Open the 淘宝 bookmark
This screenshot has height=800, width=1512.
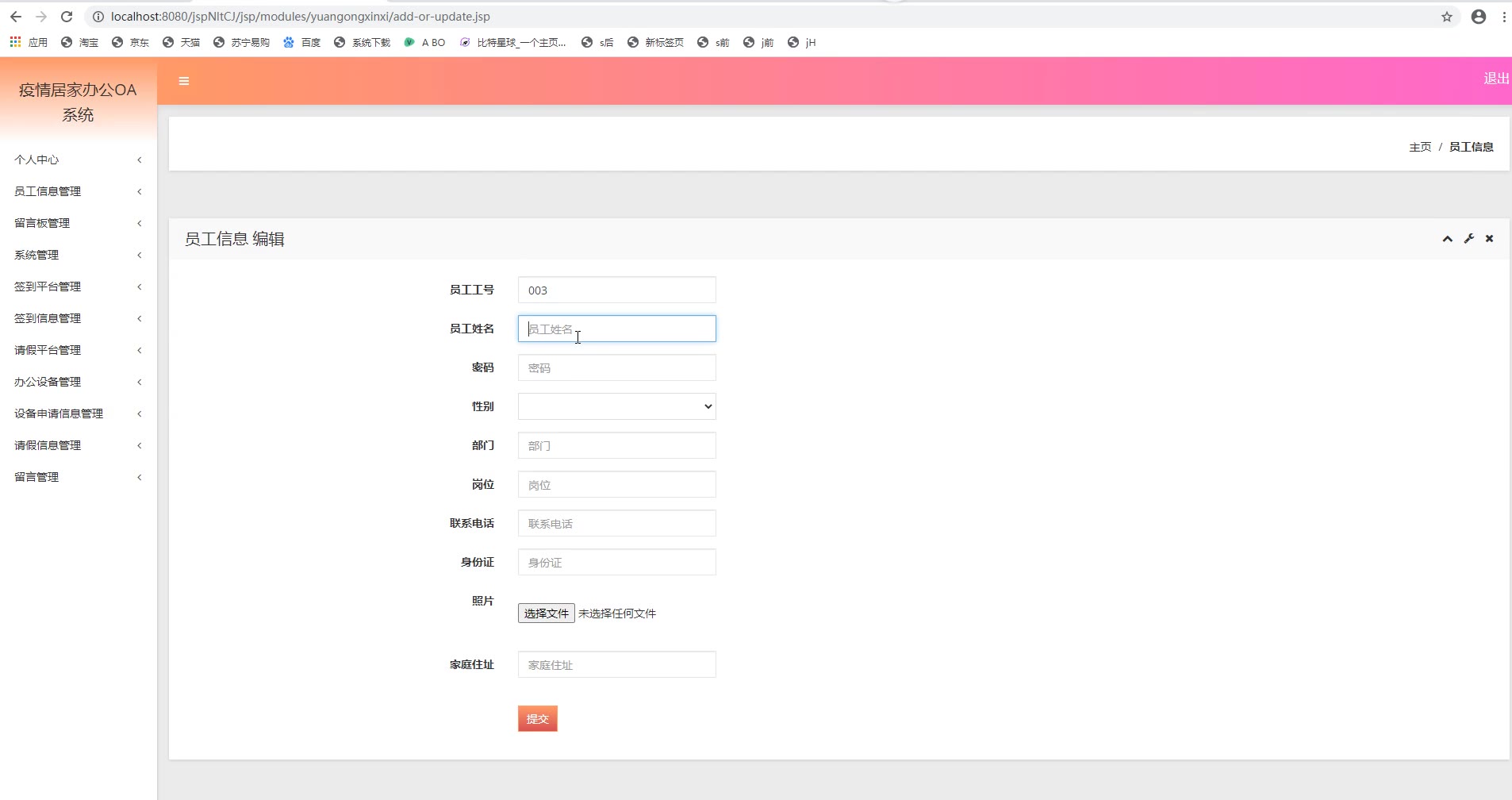(79, 42)
